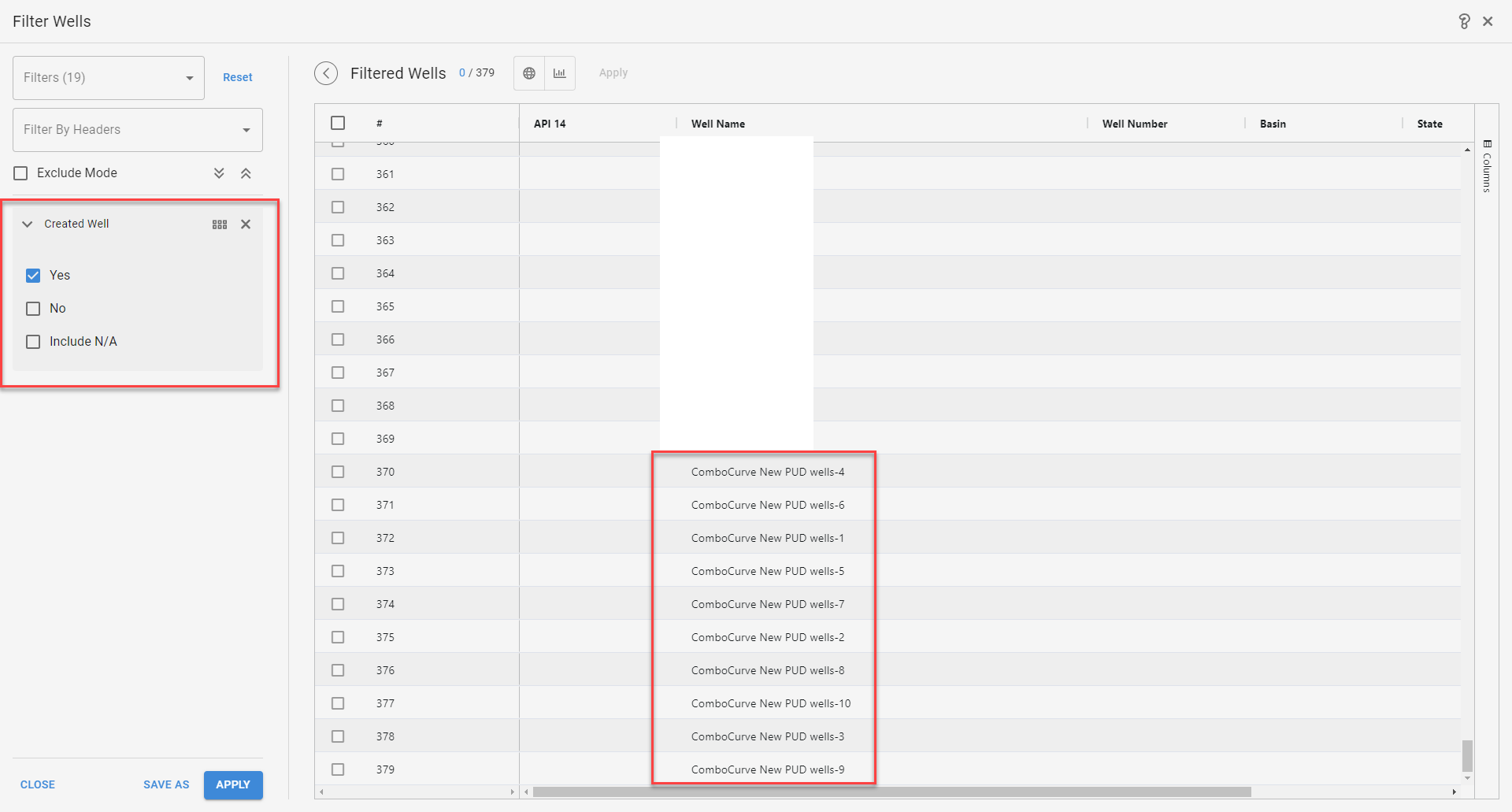This screenshot has width=1512, height=812.
Task: Uncheck the Yes option
Action: click(33, 276)
